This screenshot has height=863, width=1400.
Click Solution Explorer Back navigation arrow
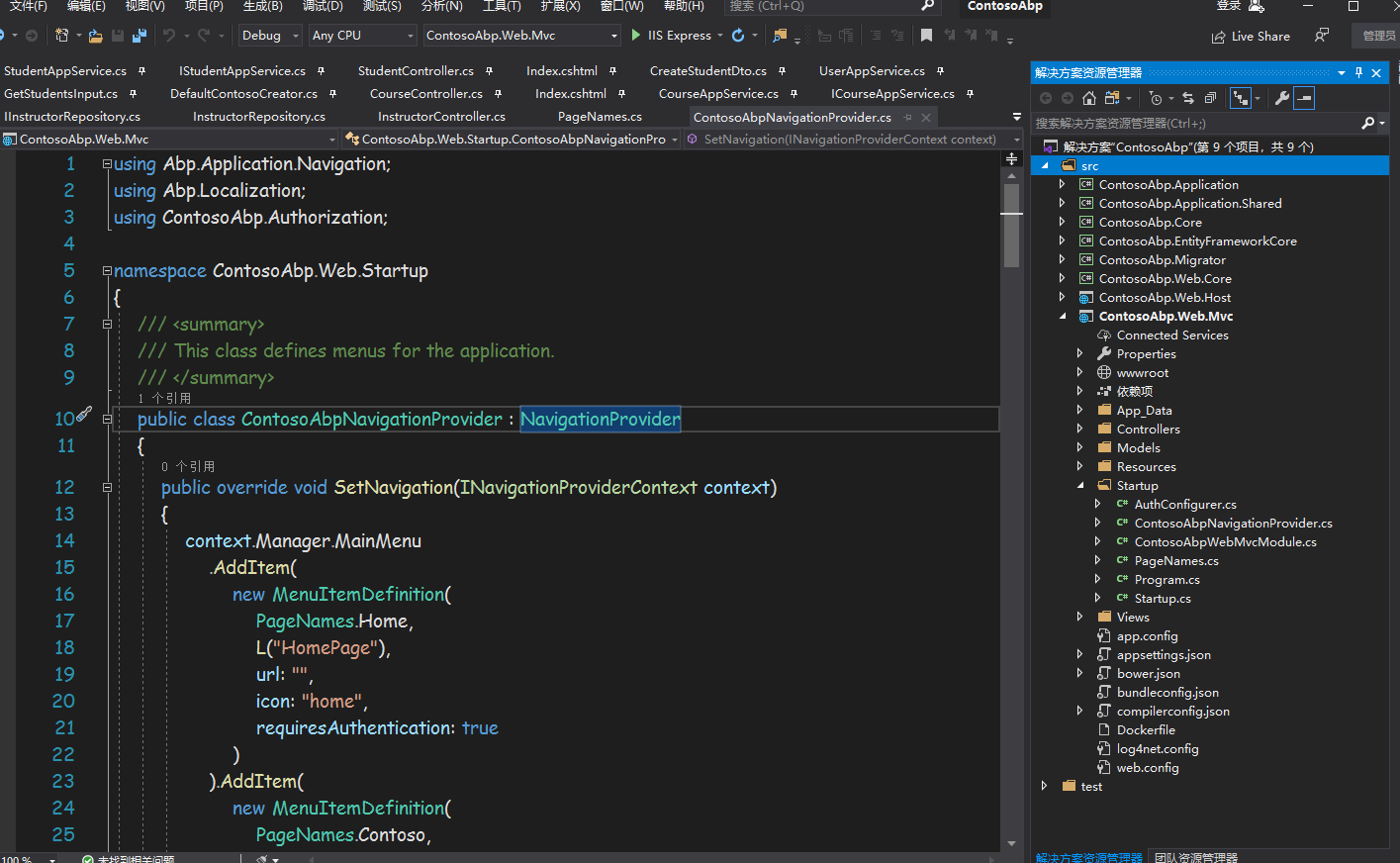[1046, 98]
